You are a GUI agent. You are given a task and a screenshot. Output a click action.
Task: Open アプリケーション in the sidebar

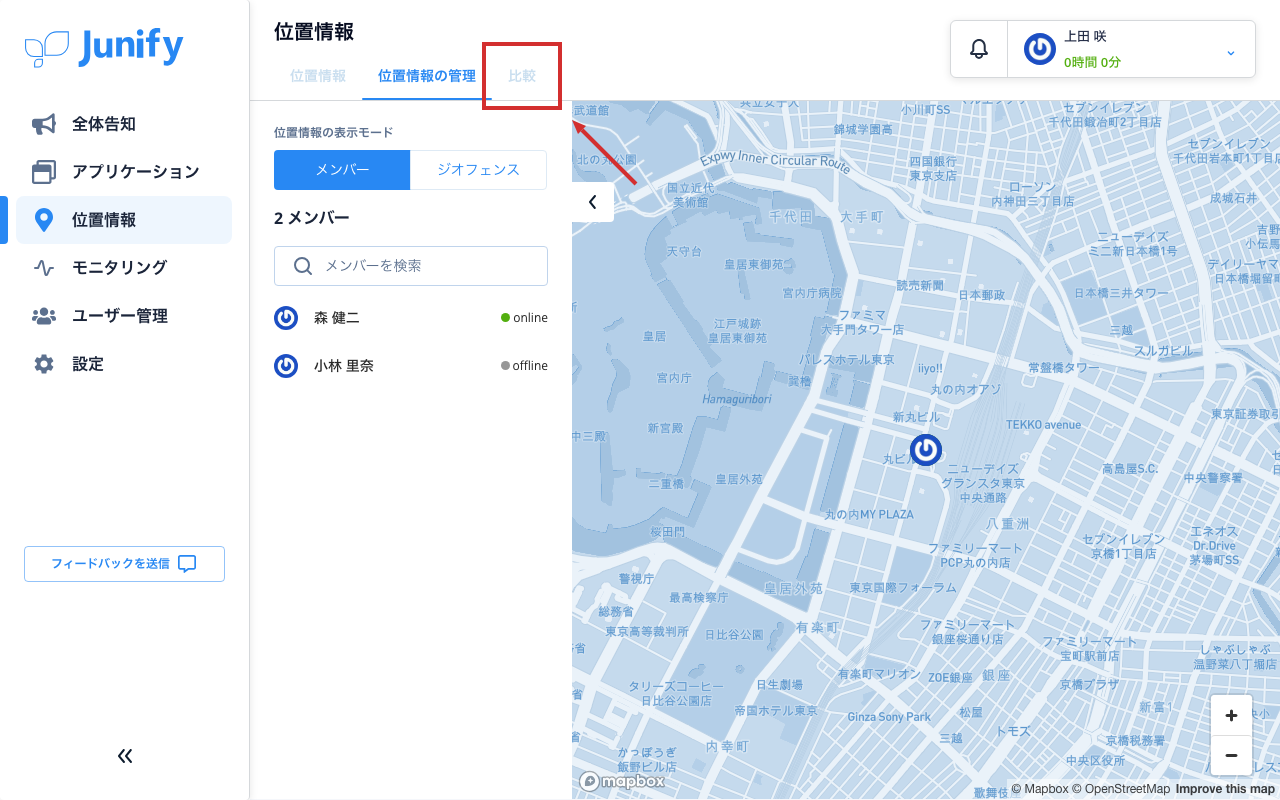coord(124,172)
